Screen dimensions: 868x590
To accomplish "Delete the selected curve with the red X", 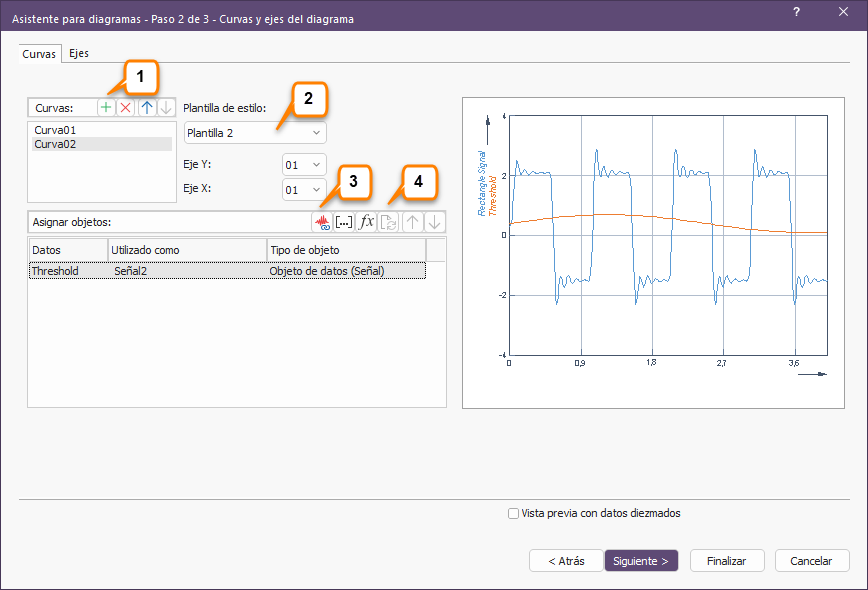I will pos(125,107).
